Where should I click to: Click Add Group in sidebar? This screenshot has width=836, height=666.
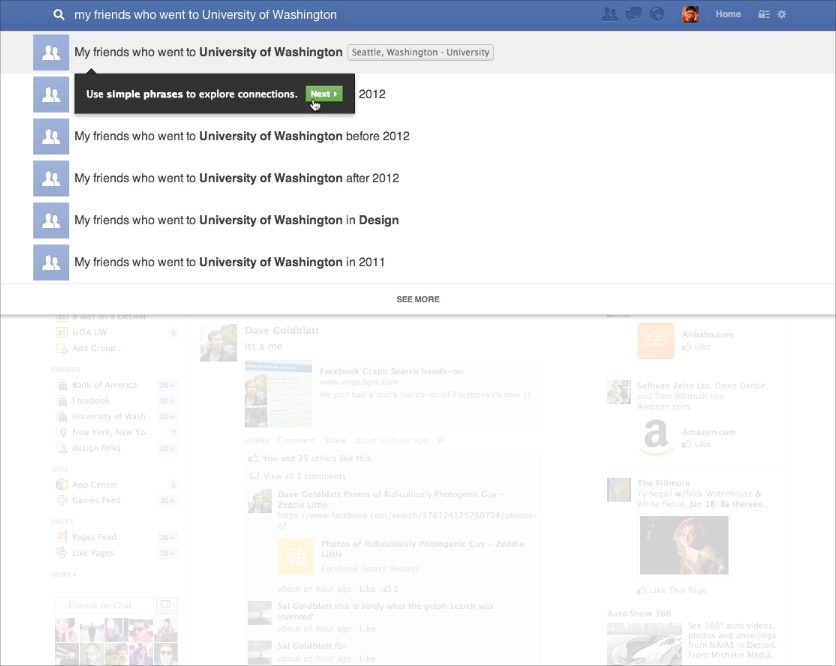coord(98,348)
